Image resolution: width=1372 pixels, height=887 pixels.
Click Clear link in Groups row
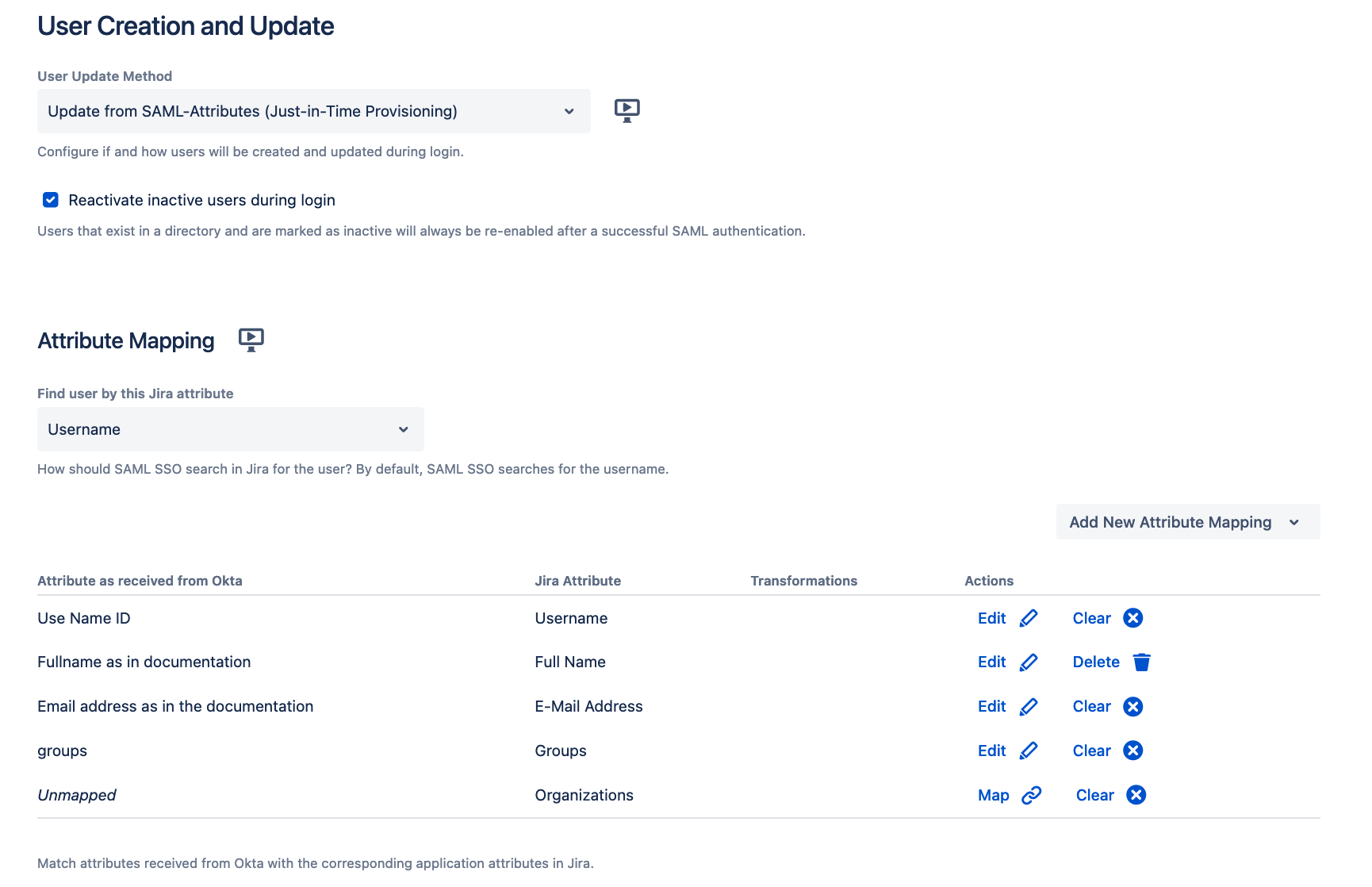(x=1091, y=751)
